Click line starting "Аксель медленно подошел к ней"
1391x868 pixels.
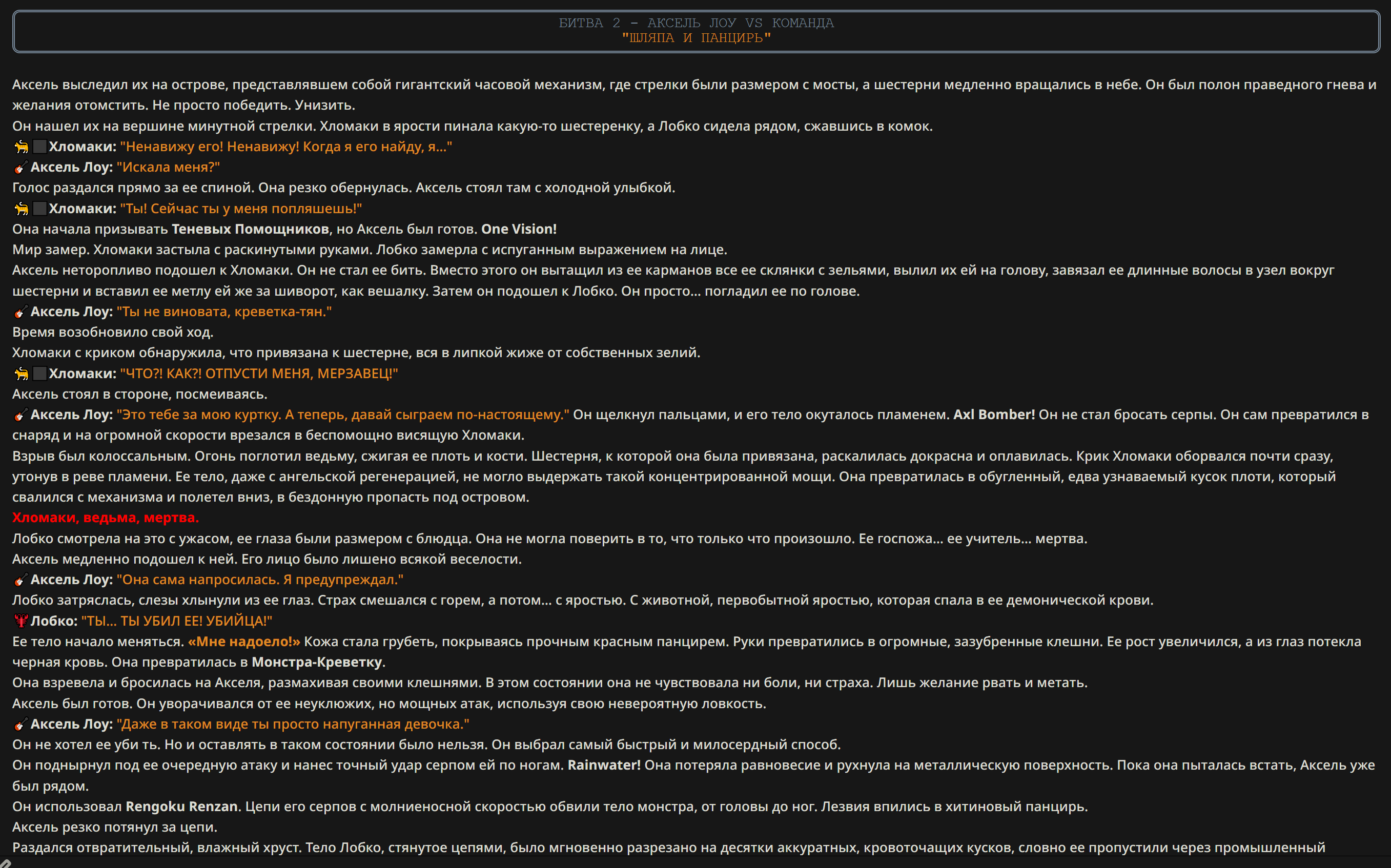[267, 559]
